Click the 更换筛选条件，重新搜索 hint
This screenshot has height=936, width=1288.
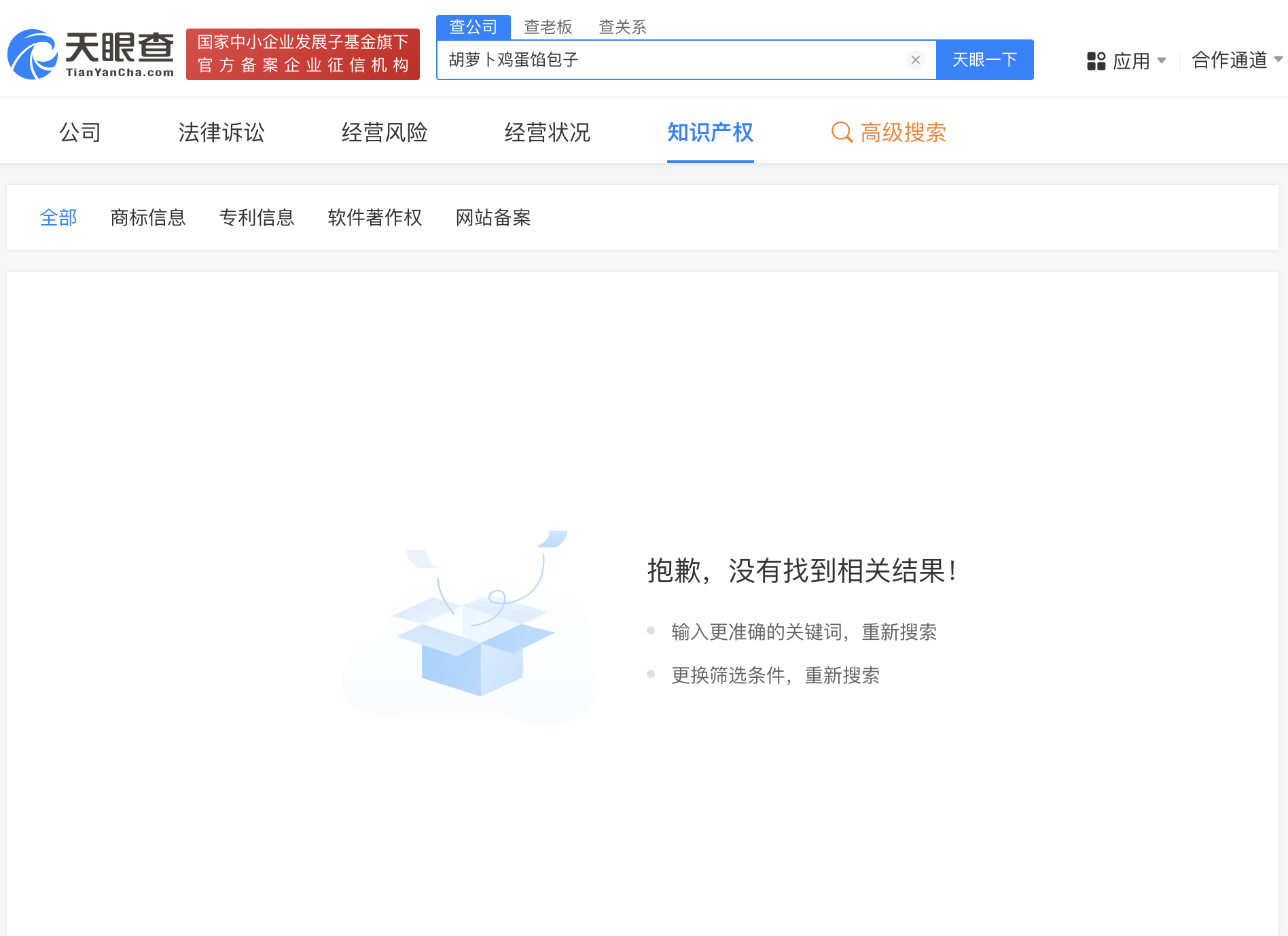pyautogui.click(x=775, y=675)
